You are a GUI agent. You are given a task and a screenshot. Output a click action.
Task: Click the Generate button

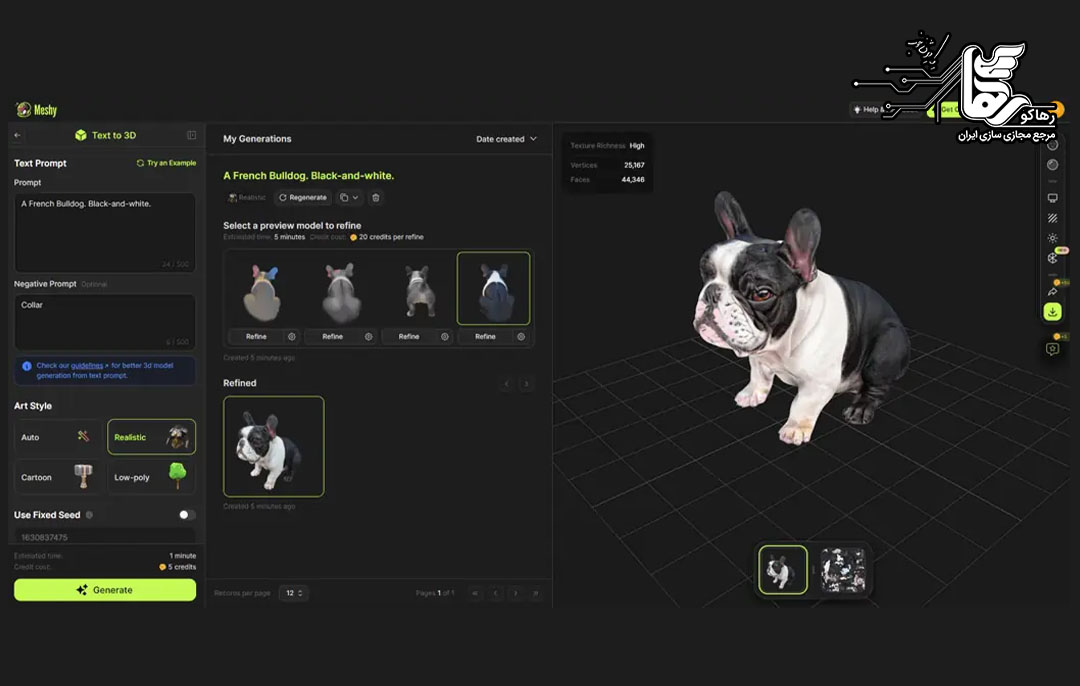click(105, 590)
